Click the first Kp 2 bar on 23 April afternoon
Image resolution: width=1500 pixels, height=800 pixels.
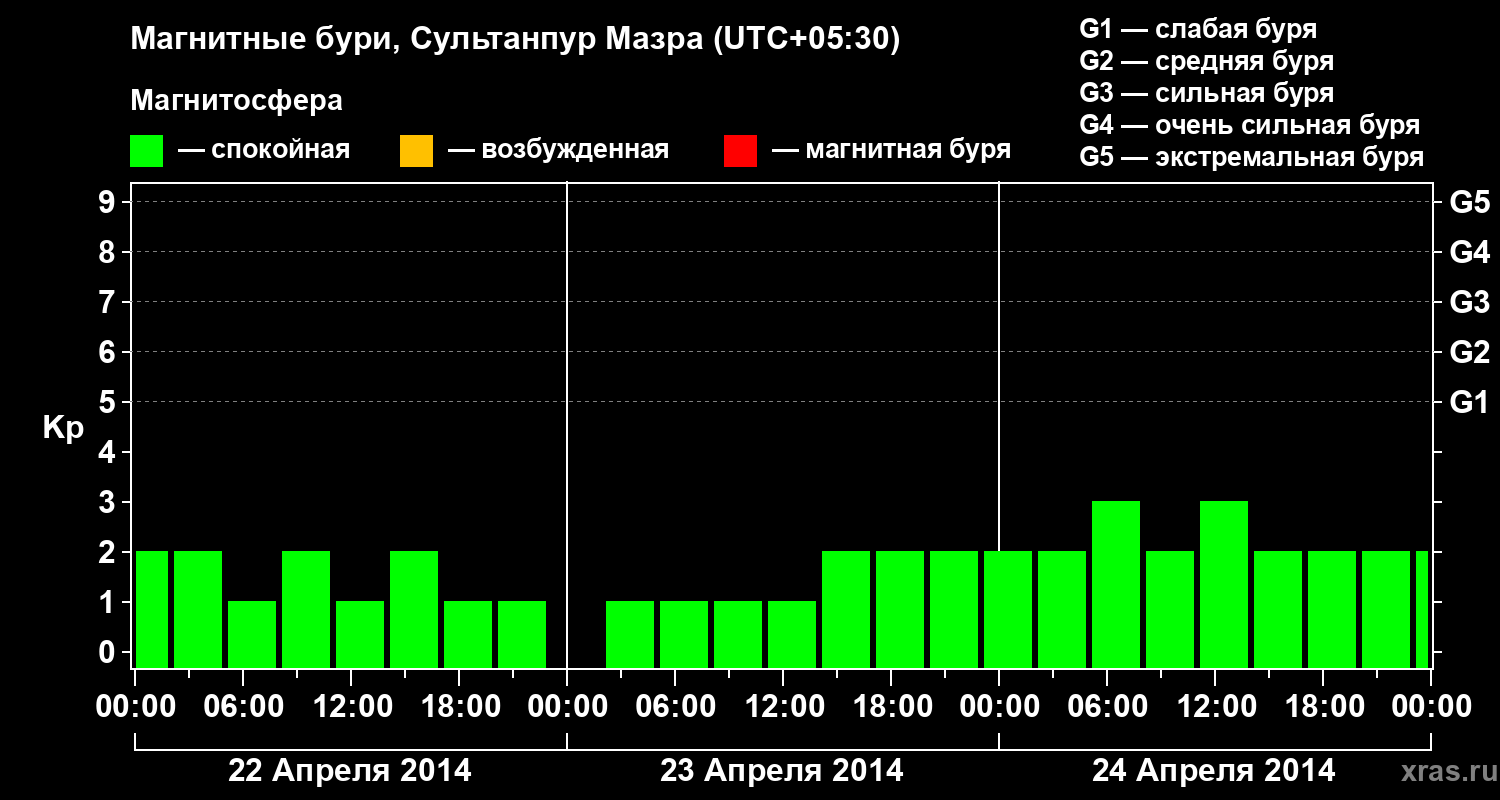tap(846, 609)
